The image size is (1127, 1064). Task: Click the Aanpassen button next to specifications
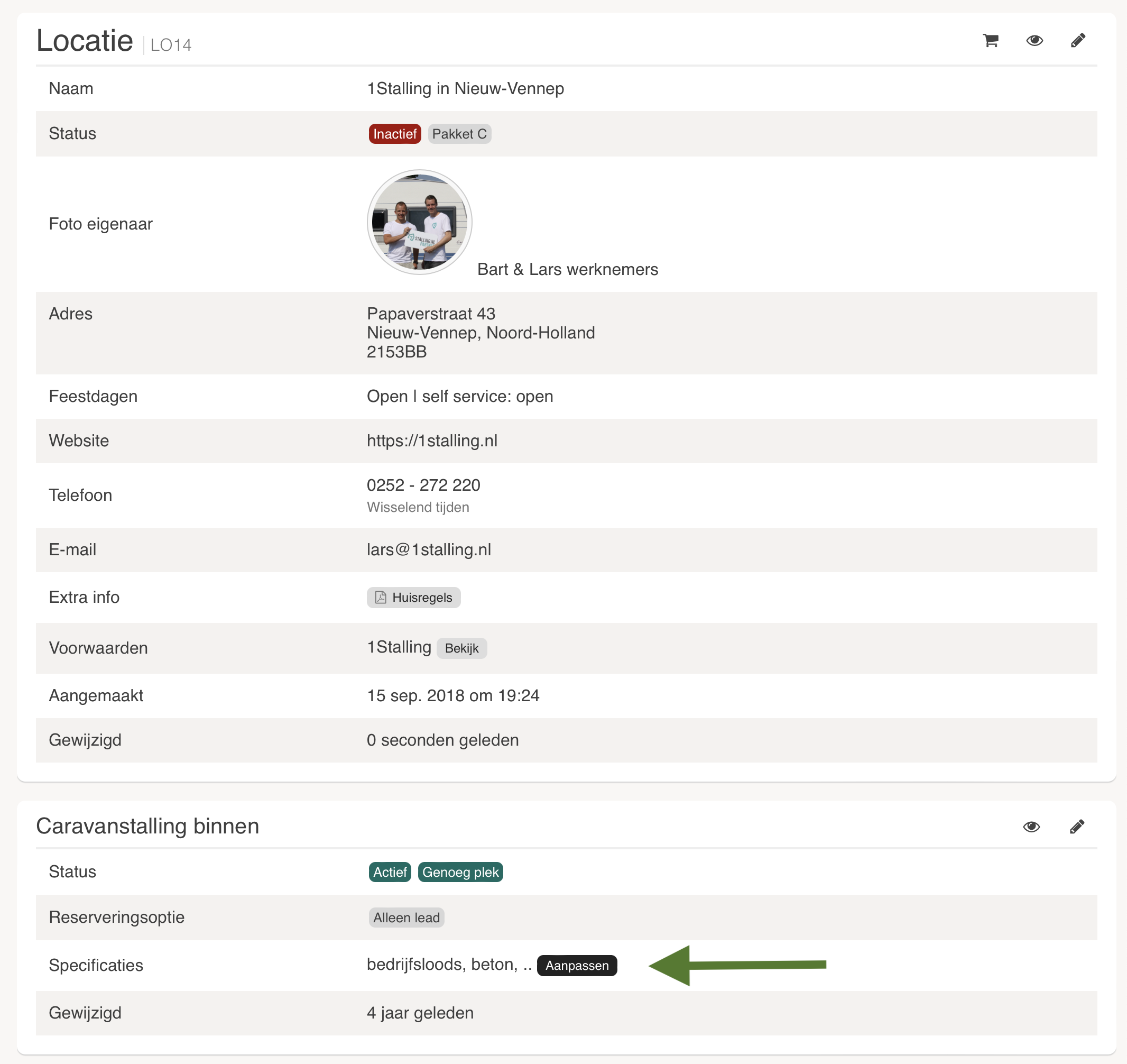tap(577, 965)
